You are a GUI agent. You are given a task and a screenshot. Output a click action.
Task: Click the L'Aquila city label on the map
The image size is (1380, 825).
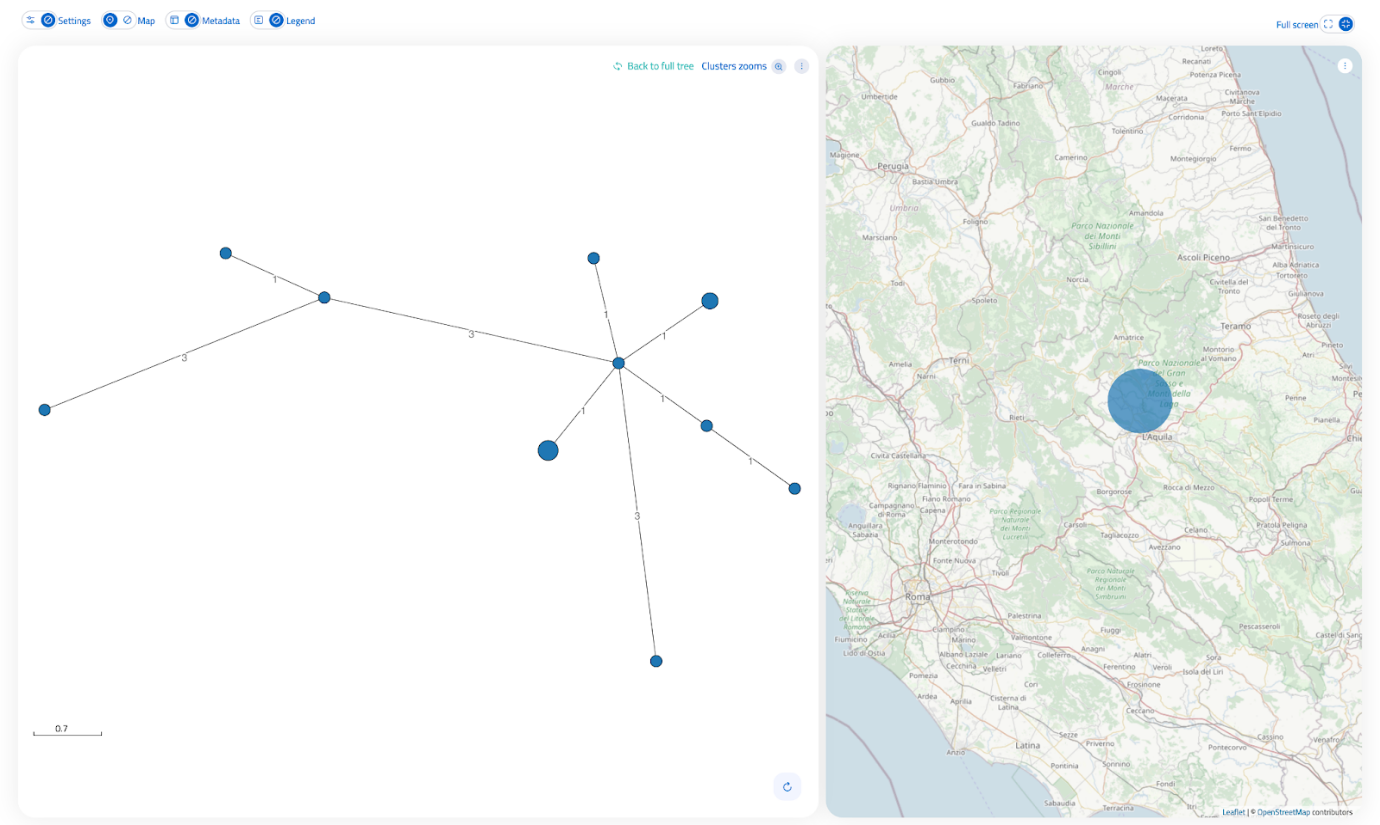(x=1158, y=438)
